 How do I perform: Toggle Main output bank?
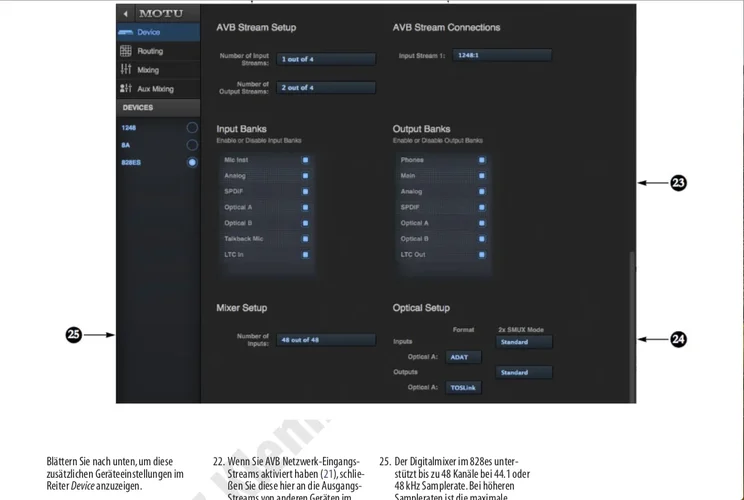coord(482,176)
